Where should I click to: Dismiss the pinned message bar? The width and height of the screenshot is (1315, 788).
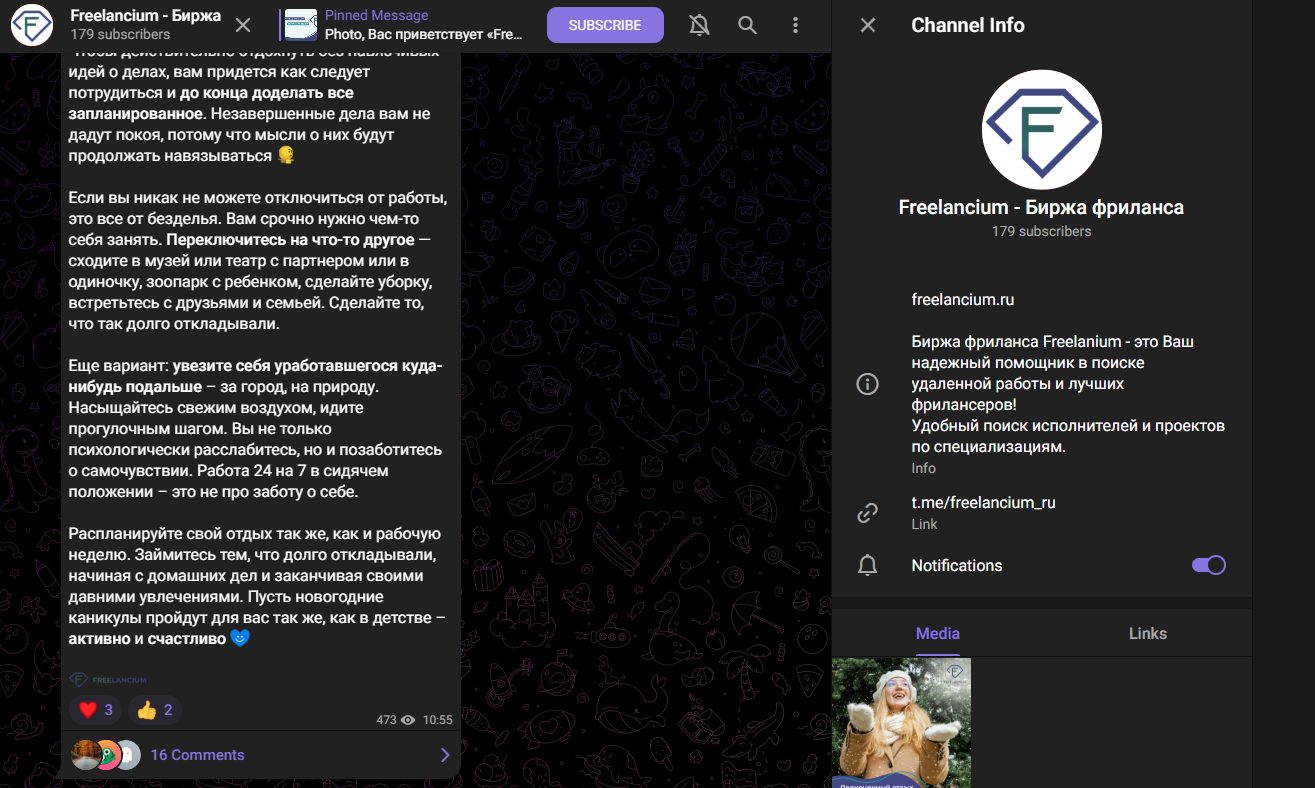coord(243,25)
